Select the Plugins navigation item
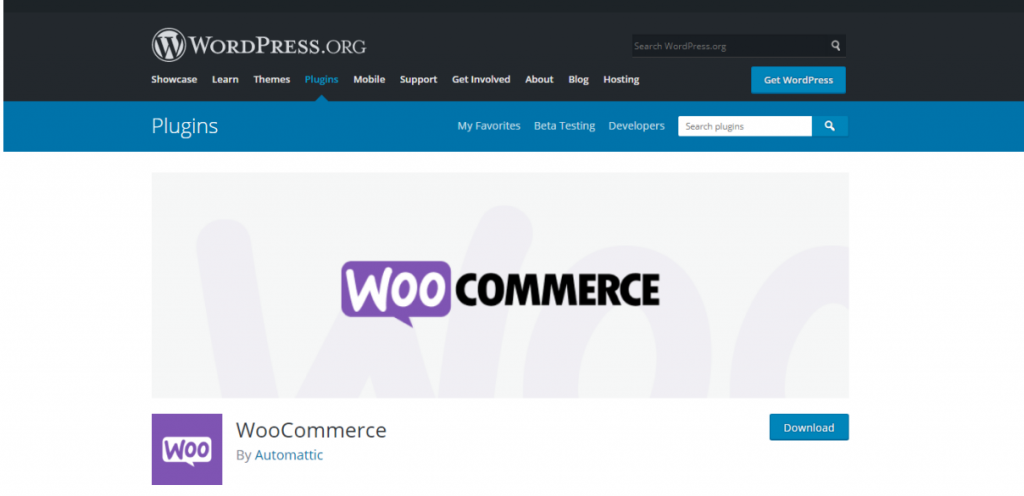Image resolution: width=1024 pixels, height=496 pixels. pyautogui.click(x=321, y=80)
